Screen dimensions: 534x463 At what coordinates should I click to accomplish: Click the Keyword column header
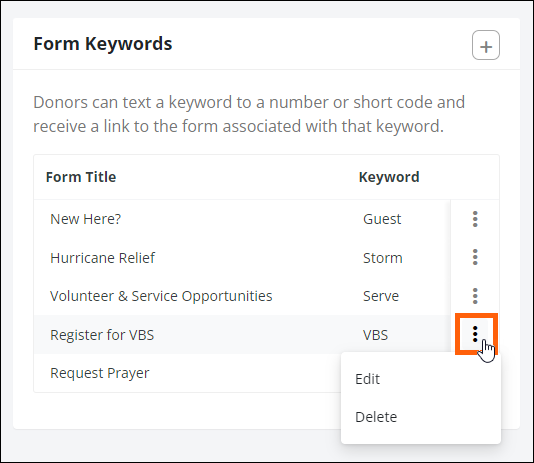pos(389,177)
